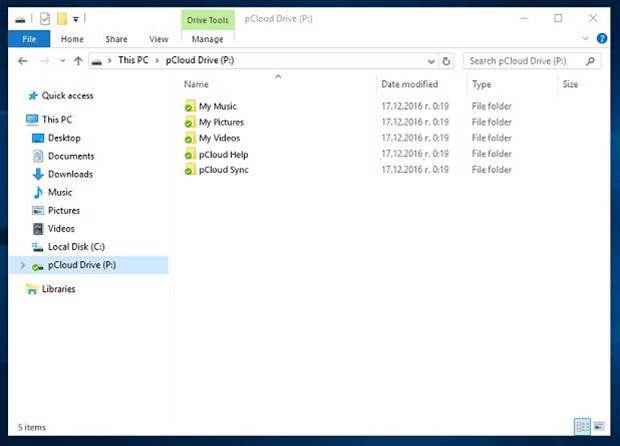620x446 pixels.
Task: Click the drive icon in the address bar
Action: (x=96, y=61)
